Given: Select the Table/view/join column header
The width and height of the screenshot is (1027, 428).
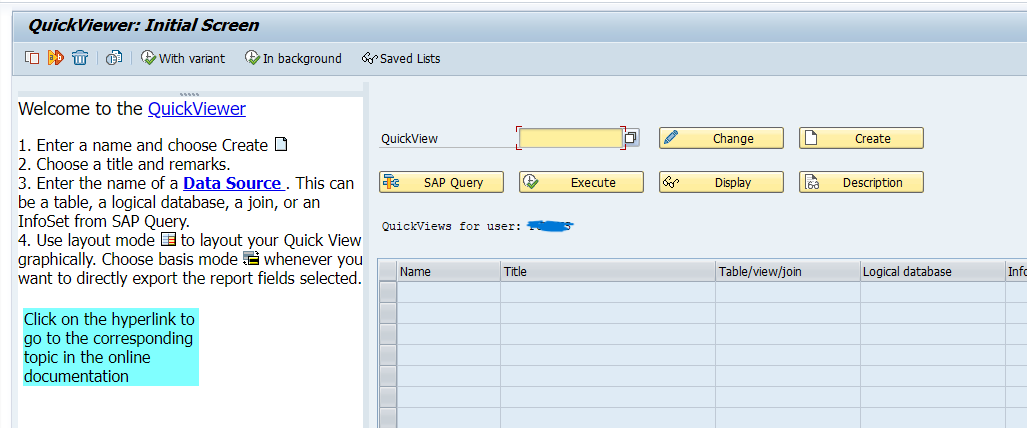Looking at the screenshot, I should (788, 271).
